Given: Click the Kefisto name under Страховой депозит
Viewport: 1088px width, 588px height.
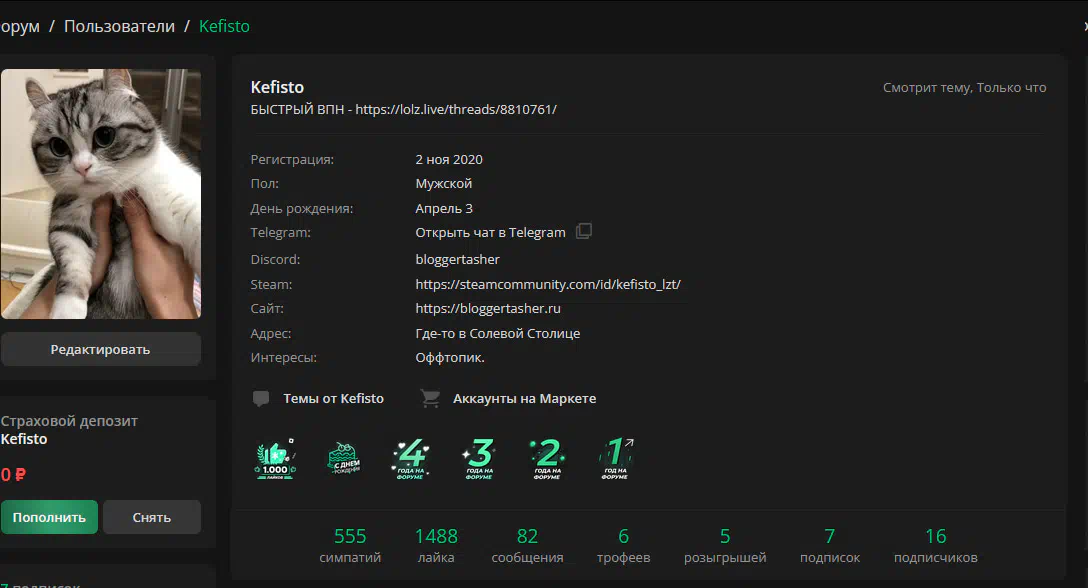Looking at the screenshot, I should [24, 439].
